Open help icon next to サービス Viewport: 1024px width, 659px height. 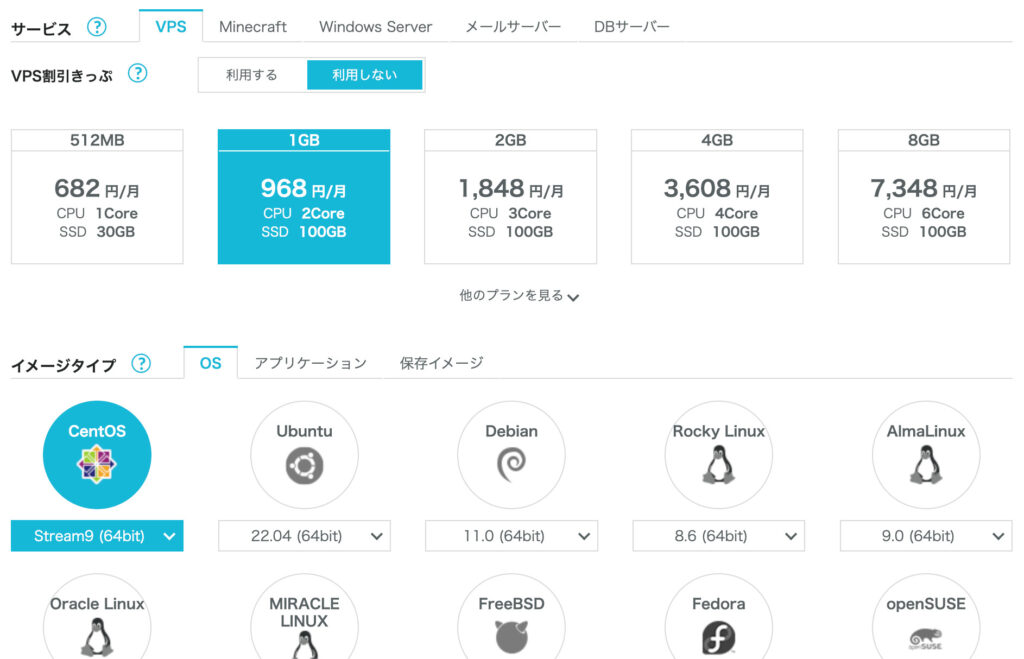click(x=97, y=27)
